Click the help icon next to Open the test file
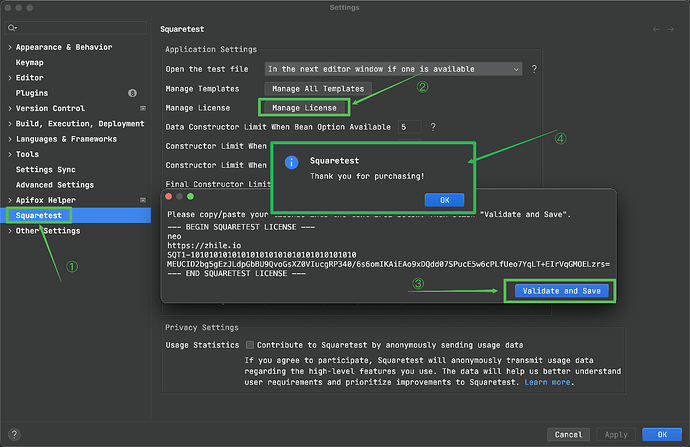 click(x=534, y=69)
